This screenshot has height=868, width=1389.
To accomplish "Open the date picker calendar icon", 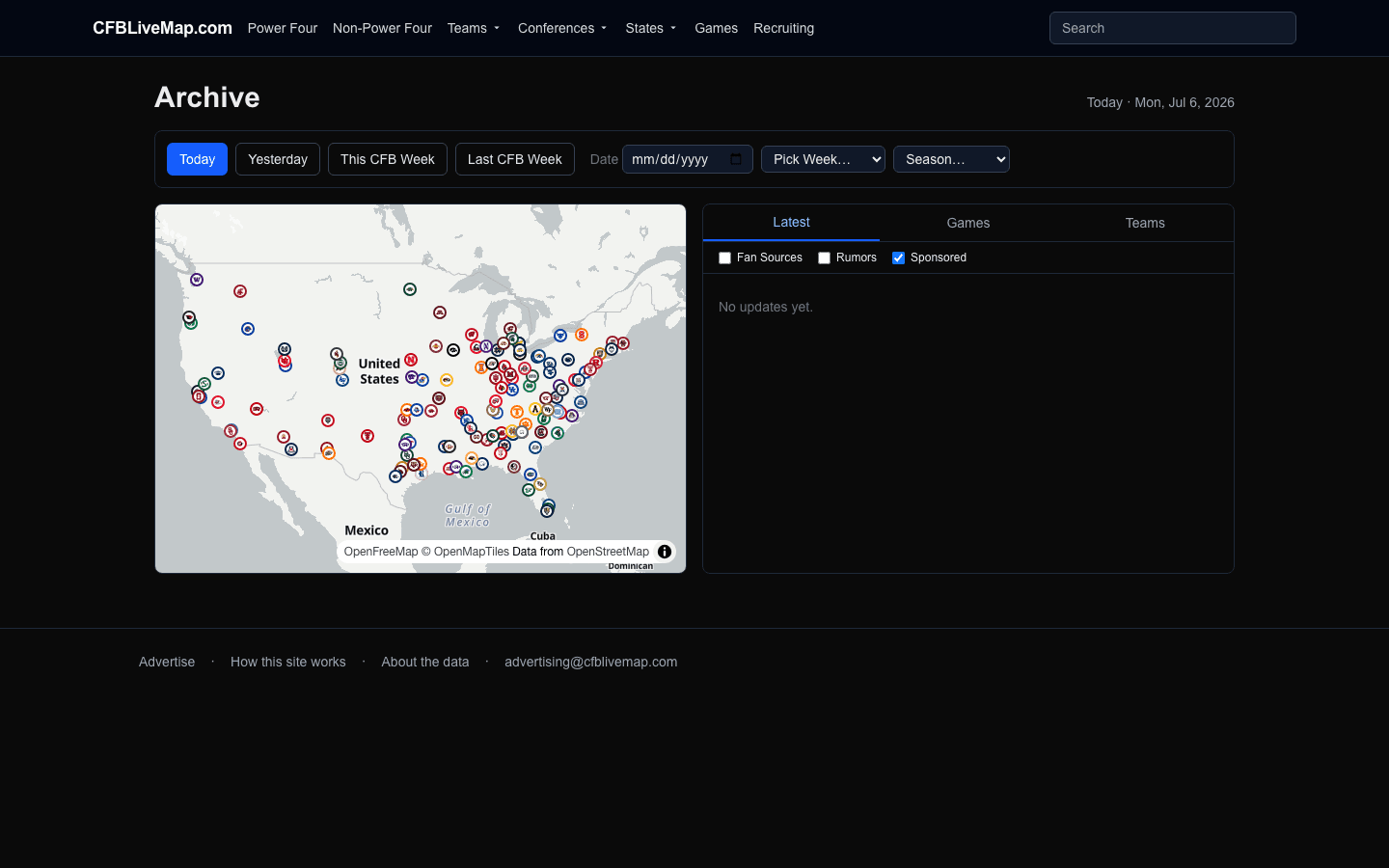I will point(736,159).
